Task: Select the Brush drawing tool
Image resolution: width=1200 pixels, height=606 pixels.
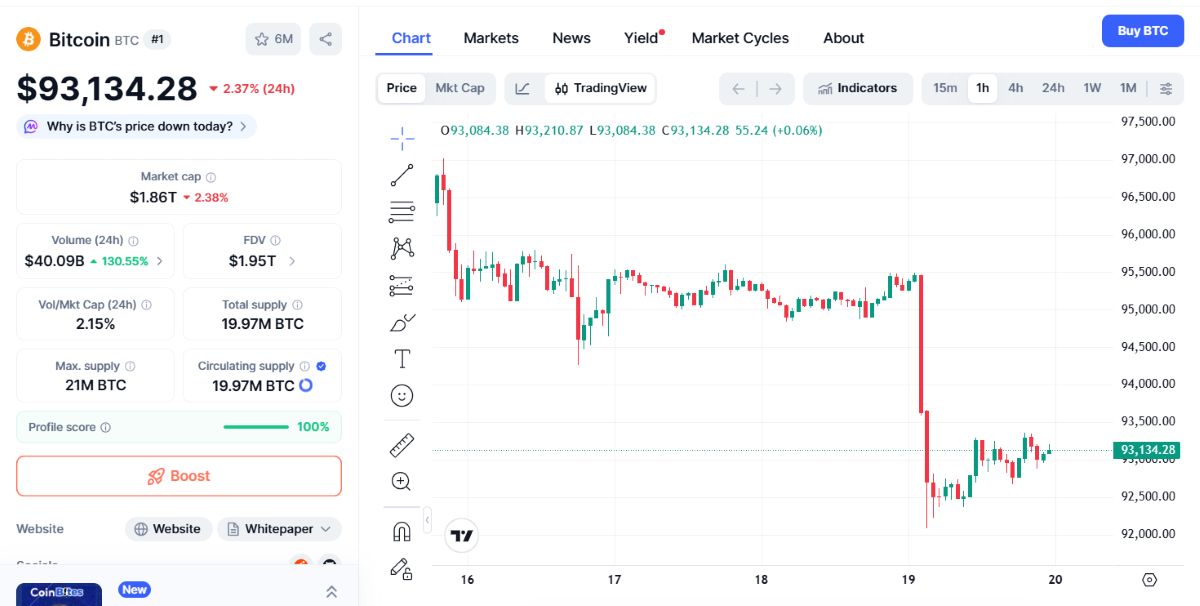Action: (401, 321)
